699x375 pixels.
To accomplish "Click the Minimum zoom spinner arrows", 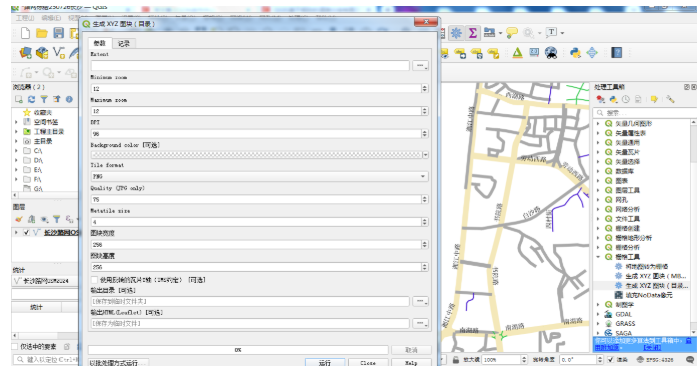I will 424,88.
